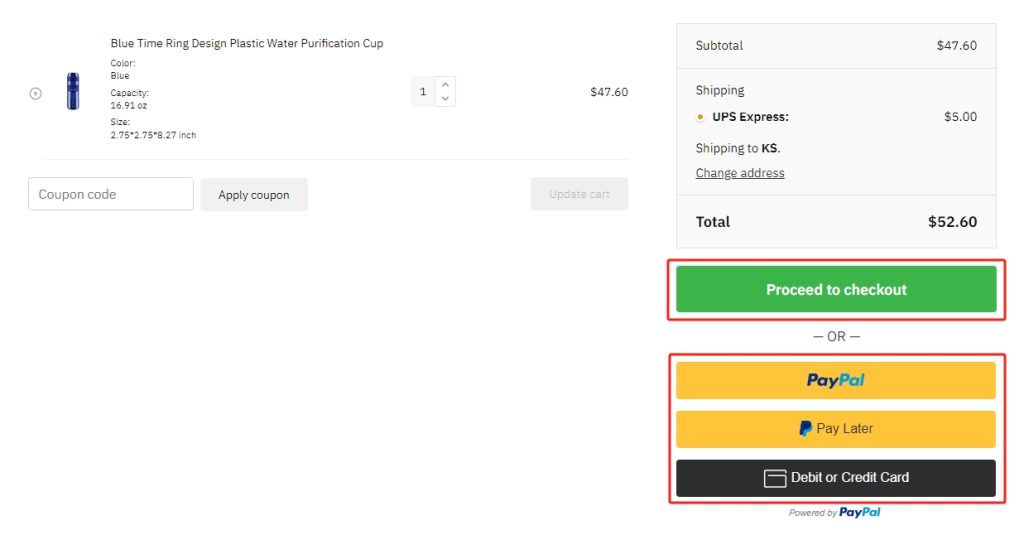Click the quantity number field
This screenshot has height=535, width=1024.
(423, 91)
